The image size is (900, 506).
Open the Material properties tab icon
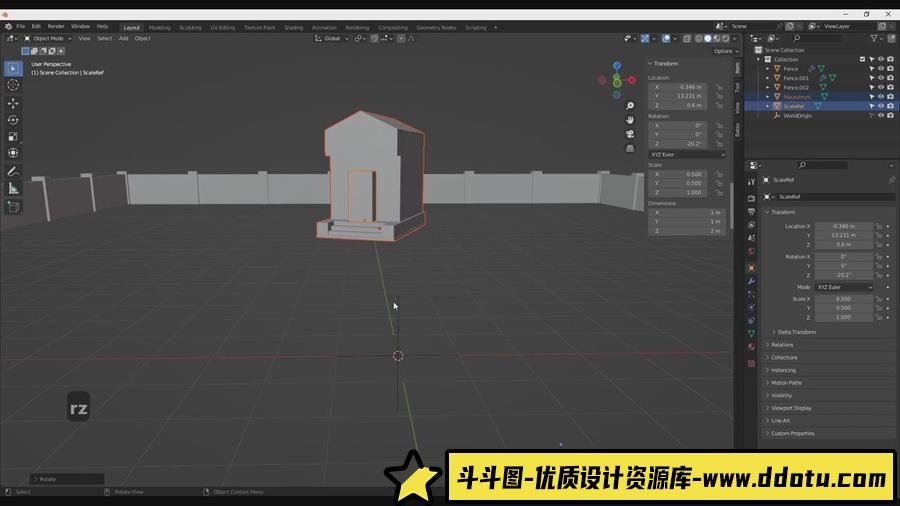tap(751, 347)
